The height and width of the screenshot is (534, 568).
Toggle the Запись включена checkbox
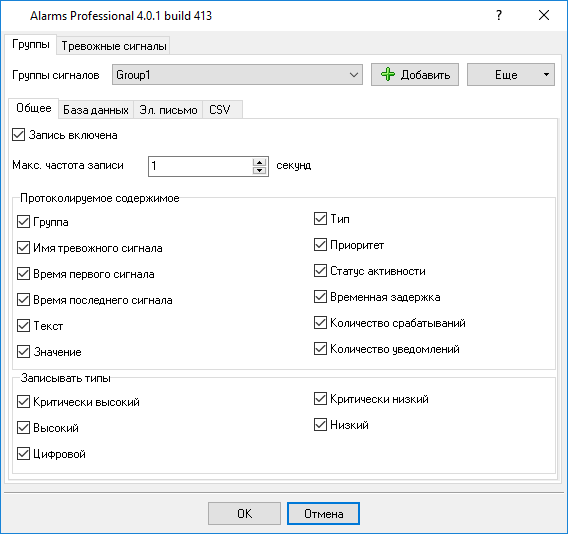click(18, 135)
